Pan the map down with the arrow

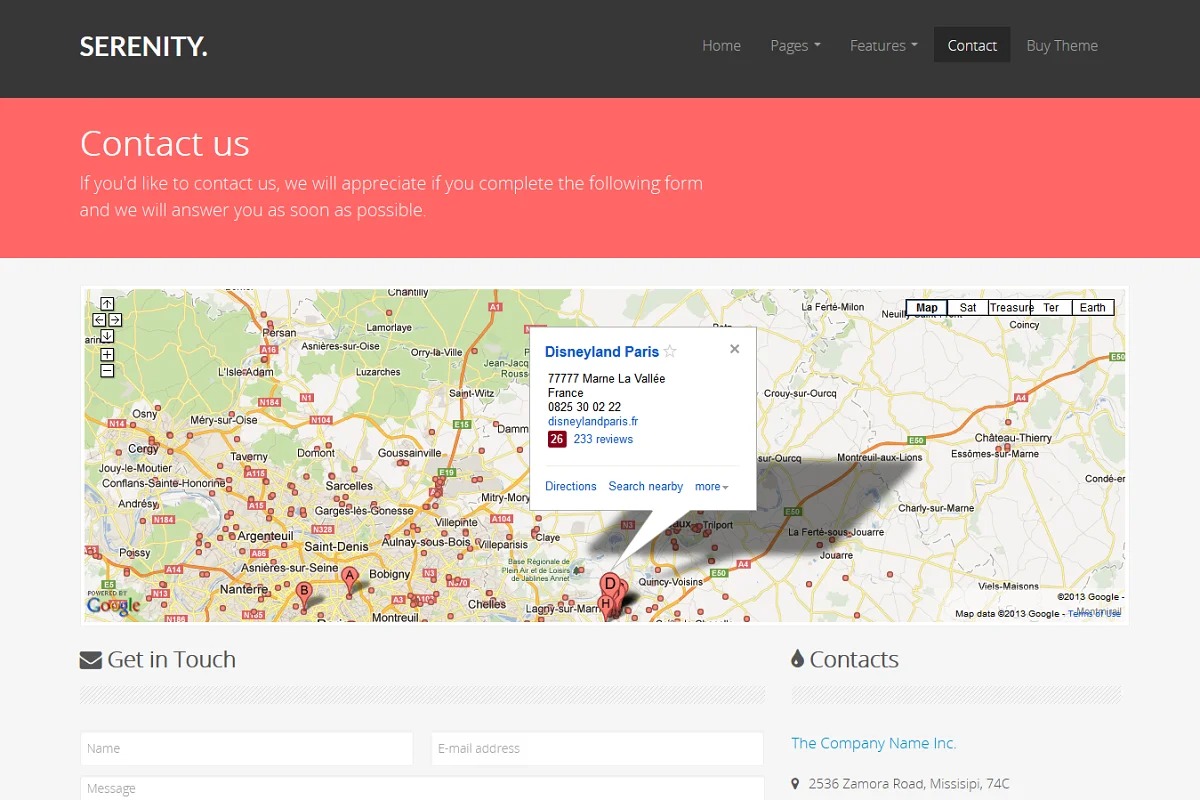point(107,336)
